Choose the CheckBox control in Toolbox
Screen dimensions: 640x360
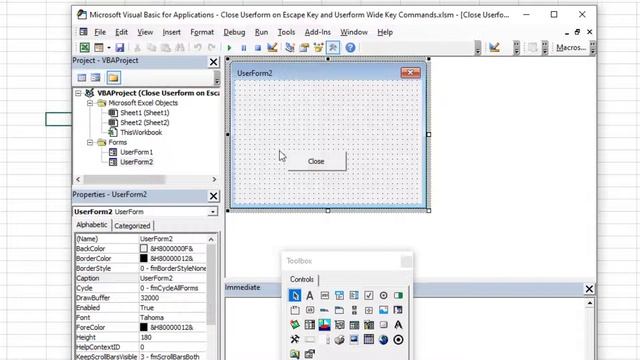click(x=369, y=295)
